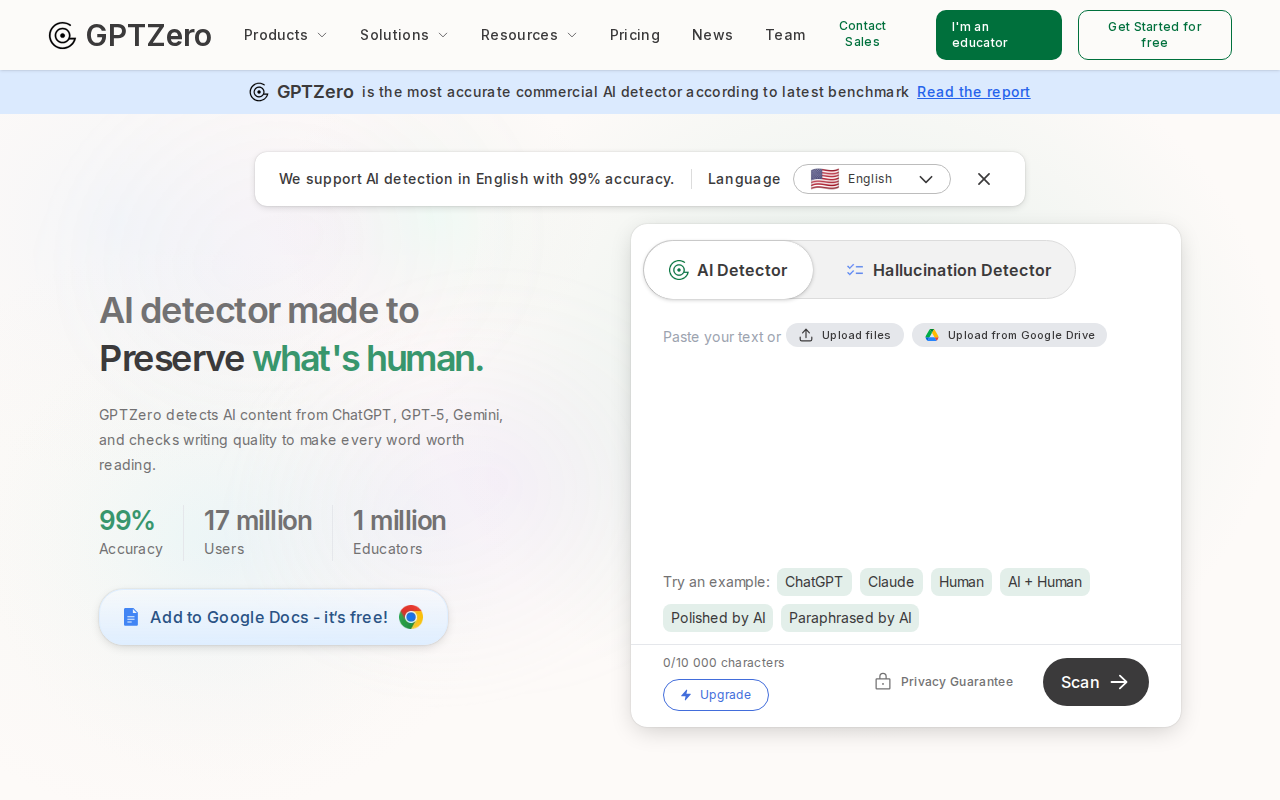Click the lightning bolt Upgrade icon
The width and height of the screenshot is (1280, 800).
coord(686,695)
